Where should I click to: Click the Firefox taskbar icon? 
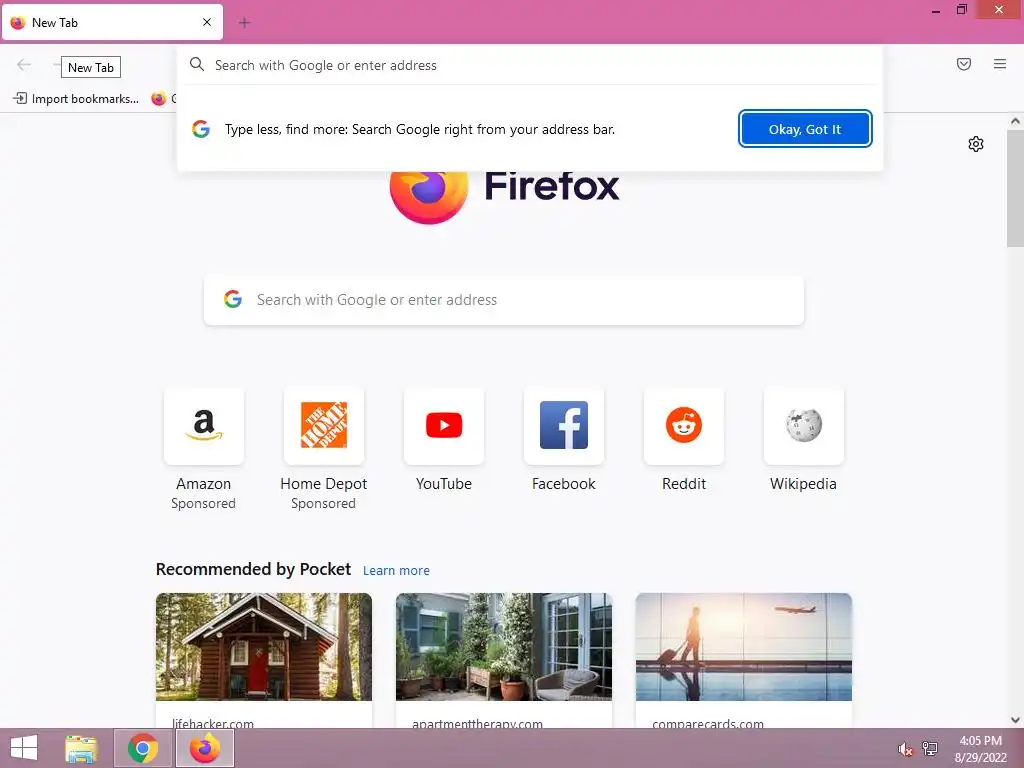pos(205,748)
